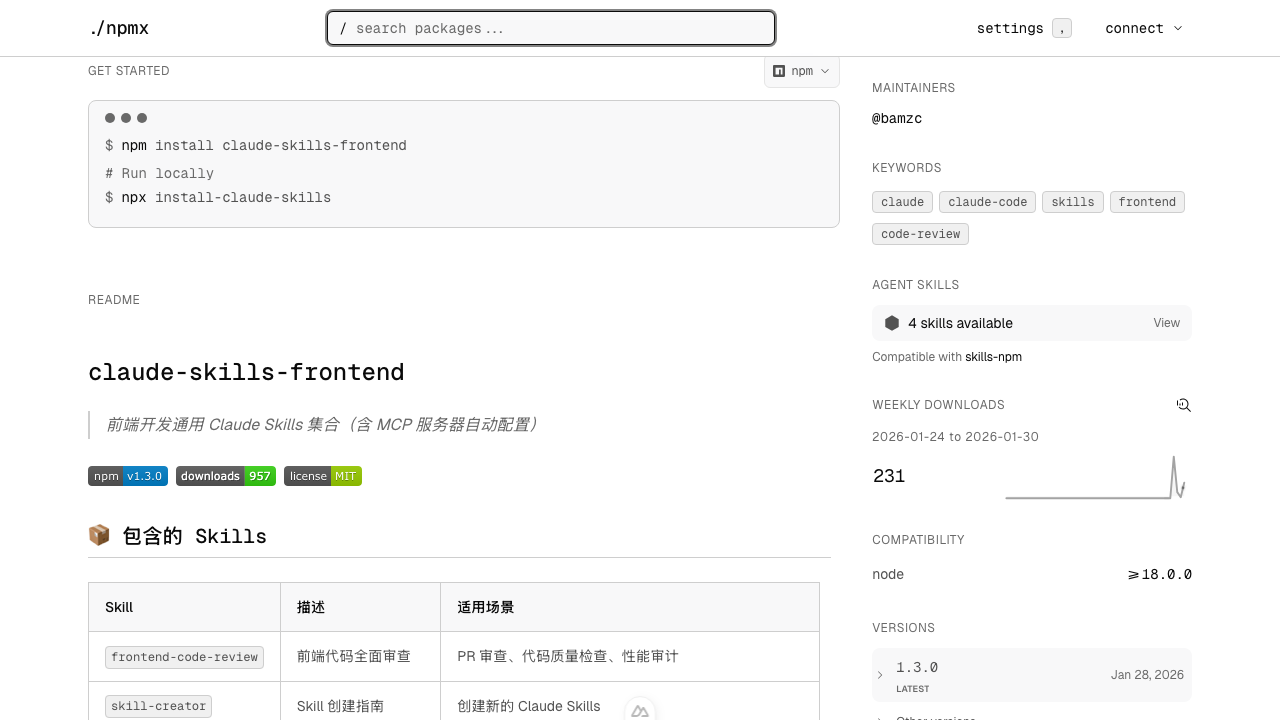Image resolution: width=1280 pixels, height=720 pixels.
Task: Select the claude-code keyword tag
Action: coord(987,202)
